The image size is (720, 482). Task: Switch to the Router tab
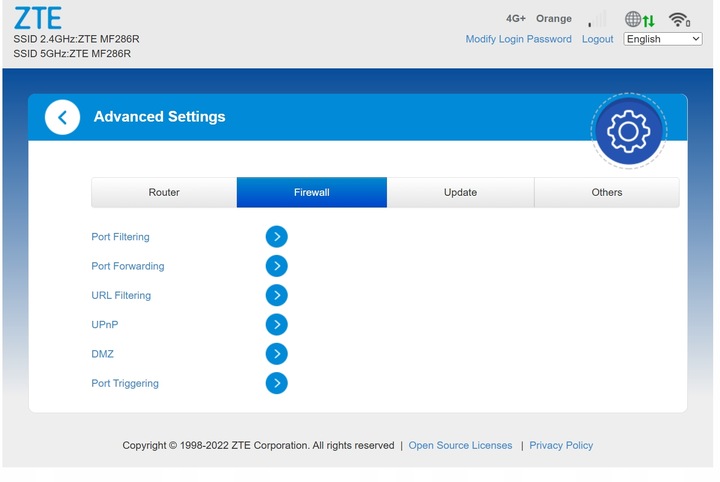tap(164, 192)
